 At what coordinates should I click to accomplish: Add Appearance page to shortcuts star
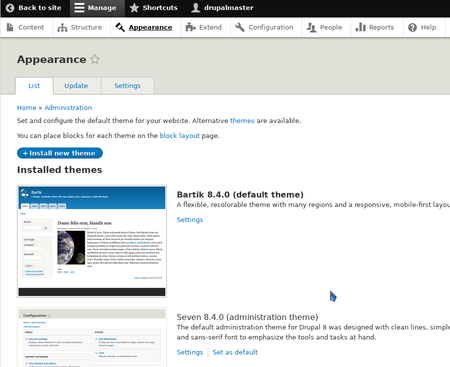95,59
